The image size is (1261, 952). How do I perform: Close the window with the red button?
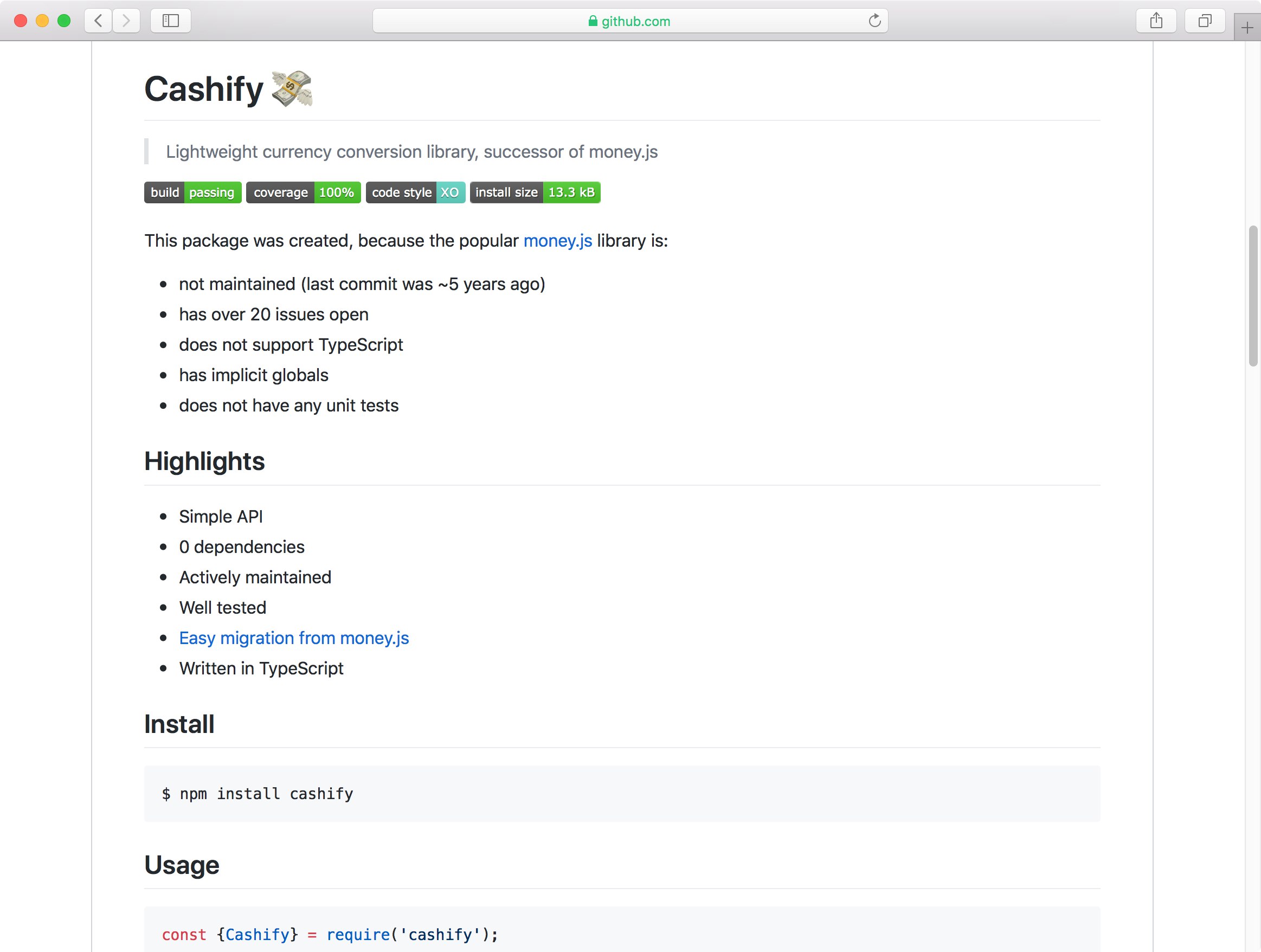click(21, 21)
